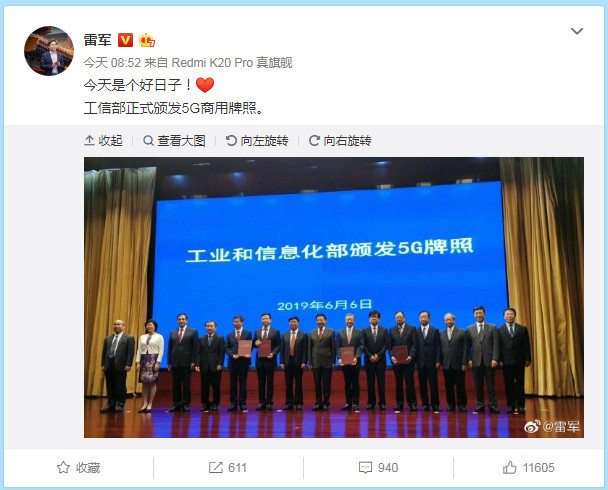Viewport: 608px width, 490px height.
Task: Click the red heart emoji in post
Action: (205, 85)
